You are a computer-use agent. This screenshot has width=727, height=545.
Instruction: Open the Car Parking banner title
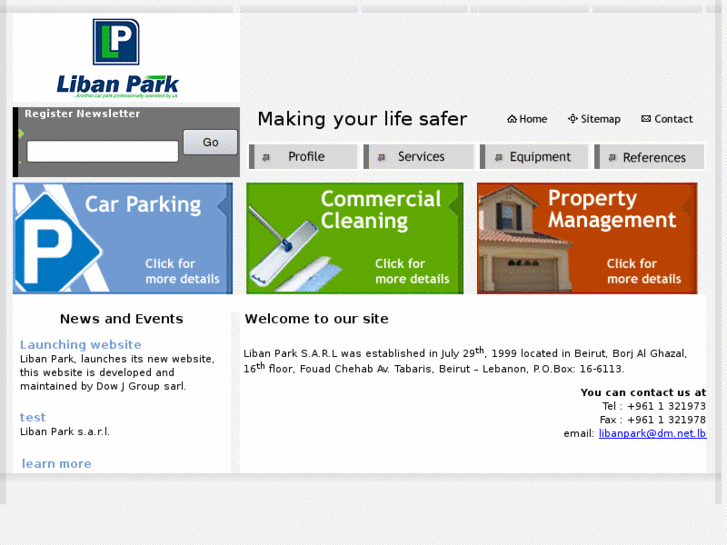[143, 205]
